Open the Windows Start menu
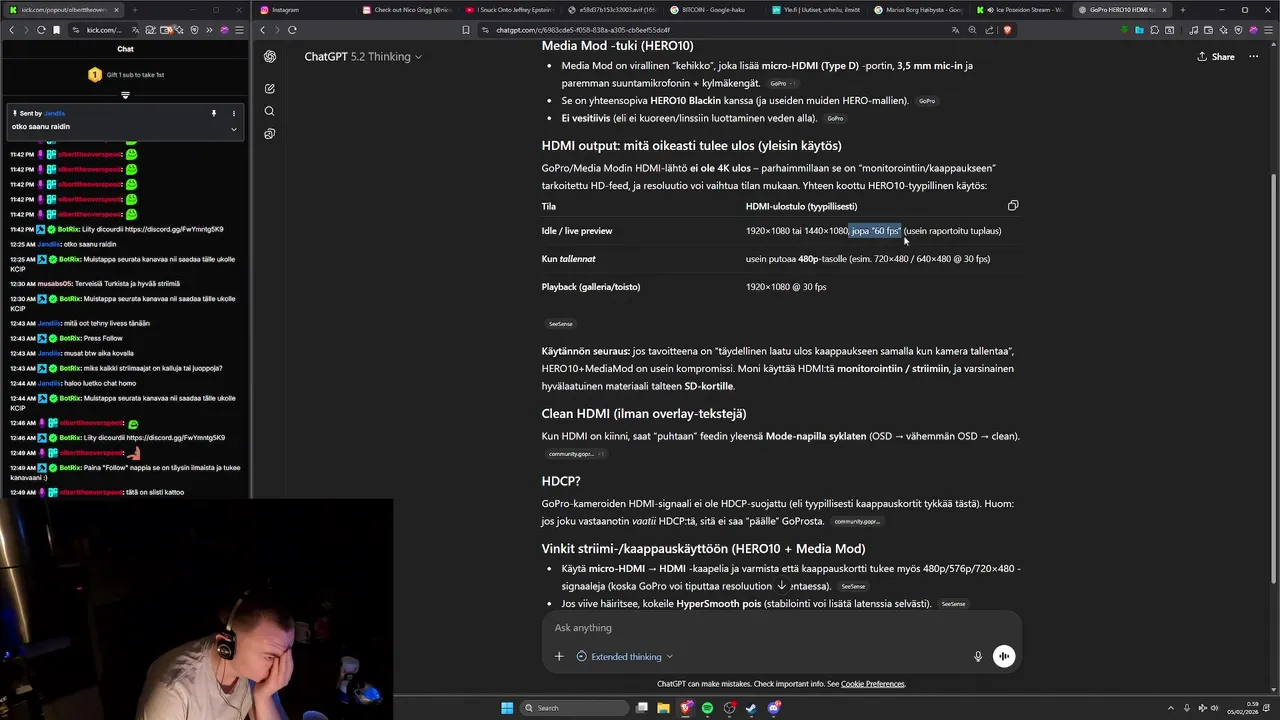Image resolution: width=1280 pixels, height=720 pixels. (507, 708)
